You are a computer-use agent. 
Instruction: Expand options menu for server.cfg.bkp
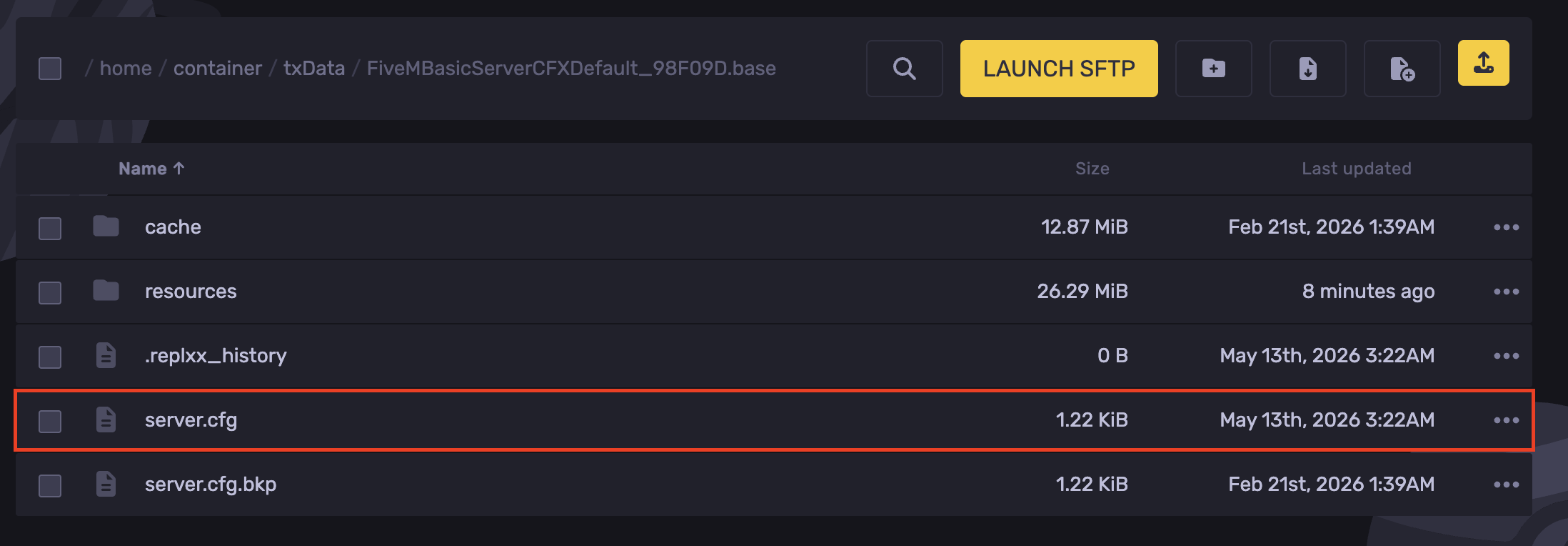[x=1506, y=485]
